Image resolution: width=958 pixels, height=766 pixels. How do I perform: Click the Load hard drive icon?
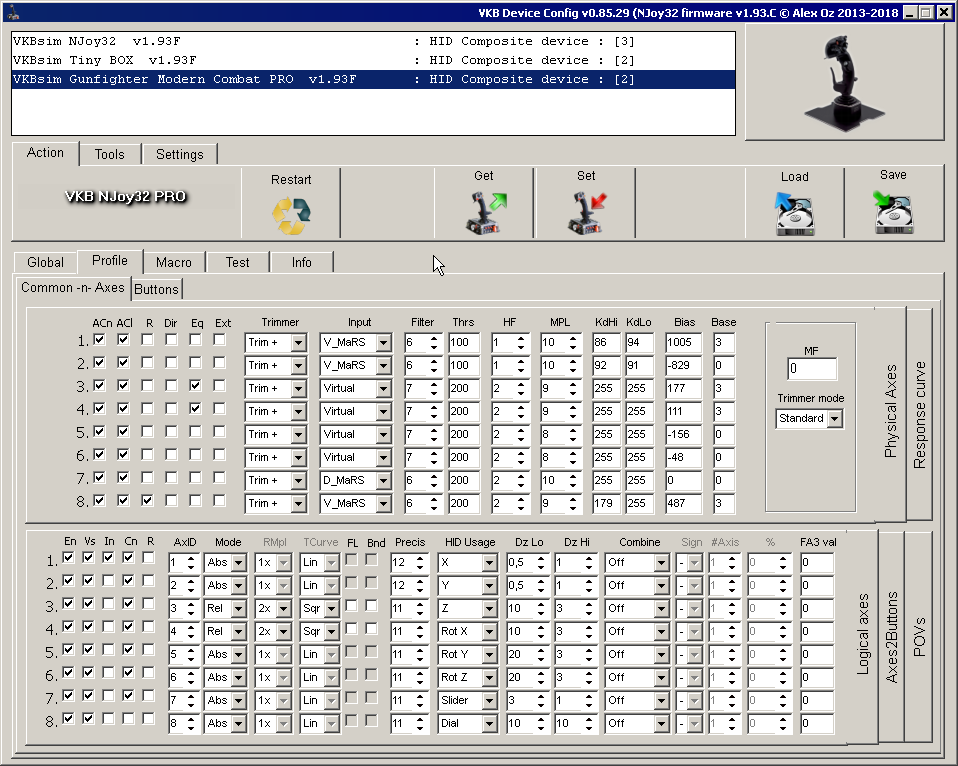[x=794, y=214]
